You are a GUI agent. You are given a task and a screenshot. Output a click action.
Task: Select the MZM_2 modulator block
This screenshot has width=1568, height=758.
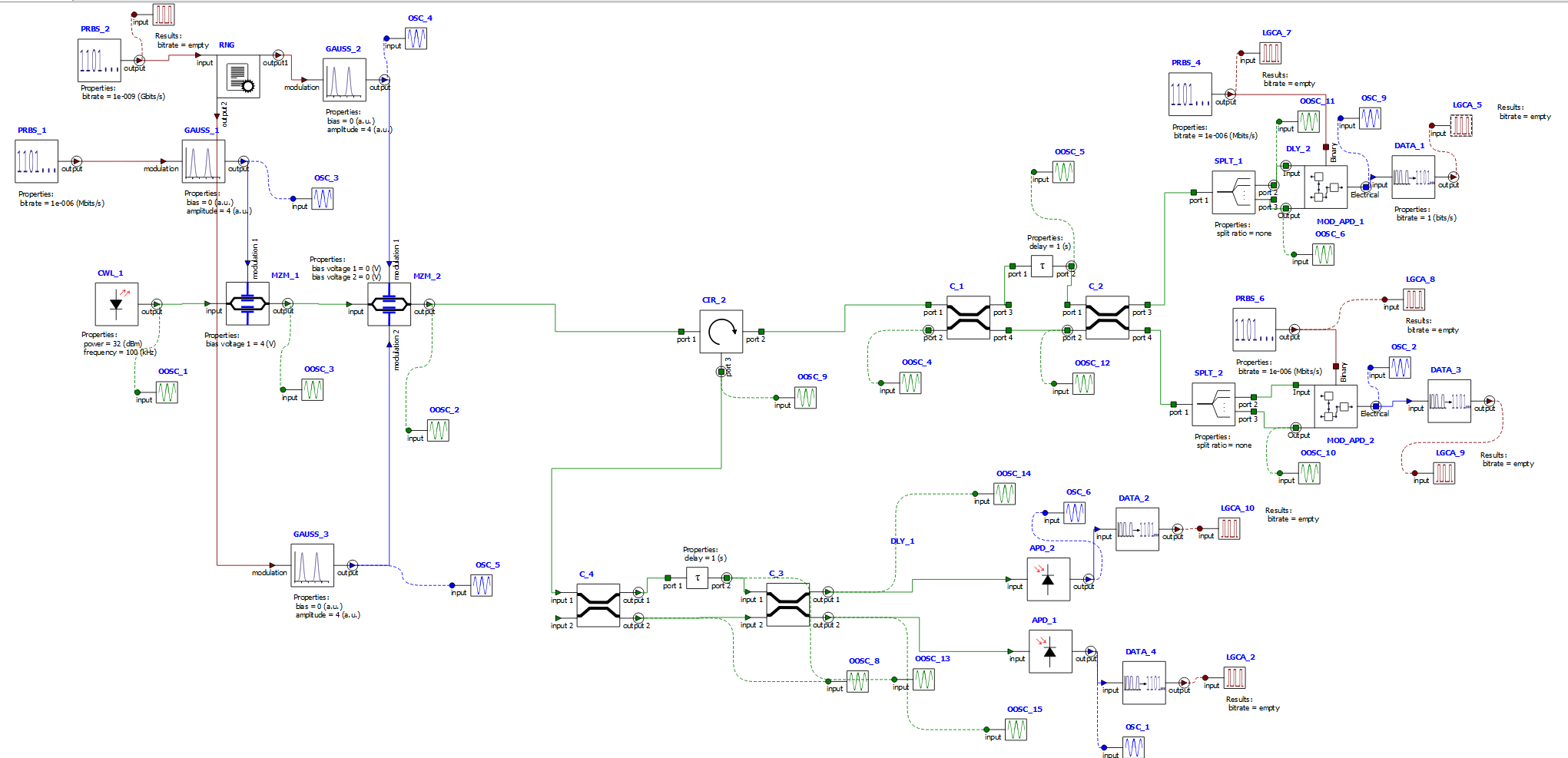(389, 304)
